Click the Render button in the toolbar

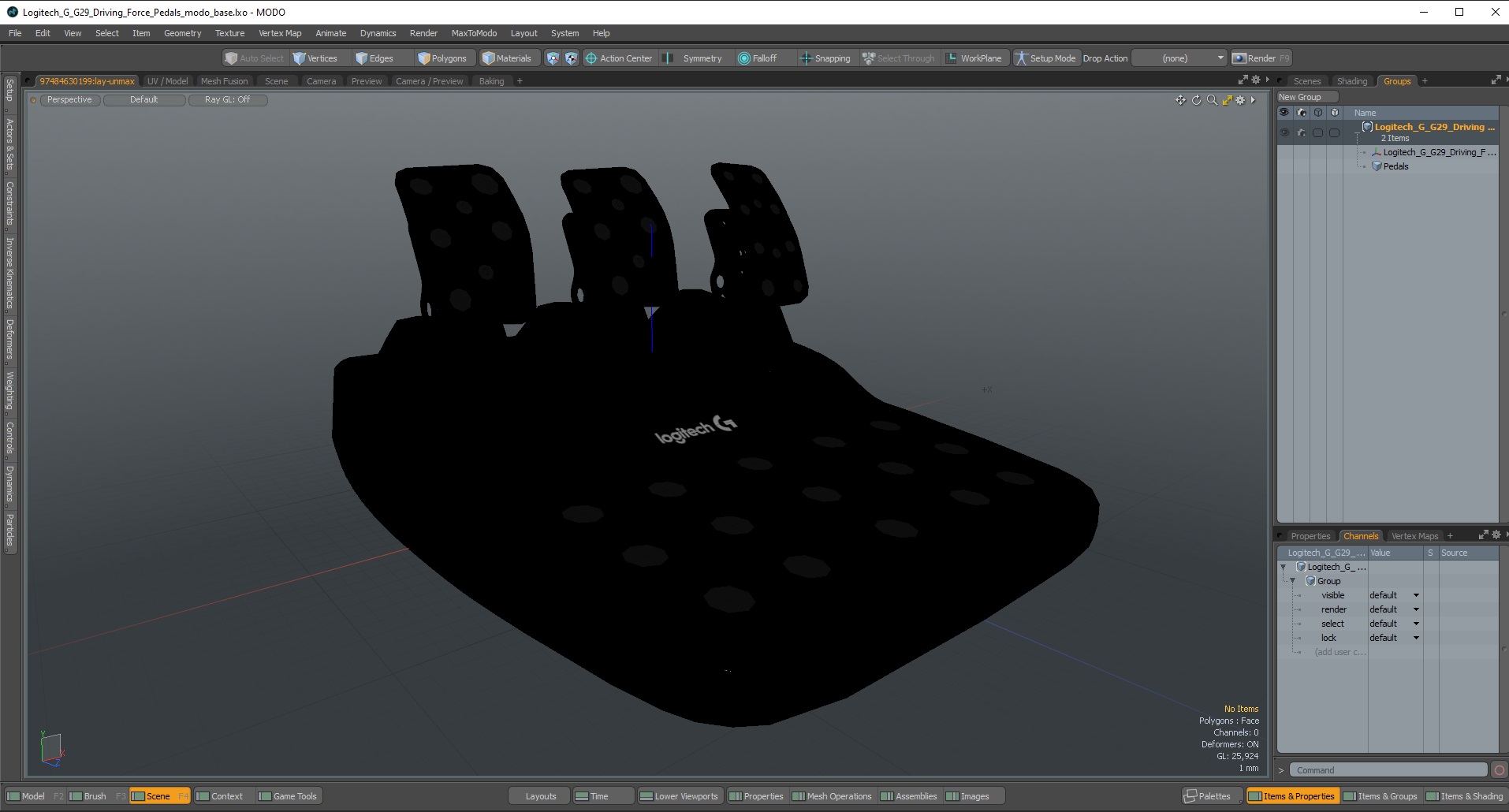point(1261,58)
